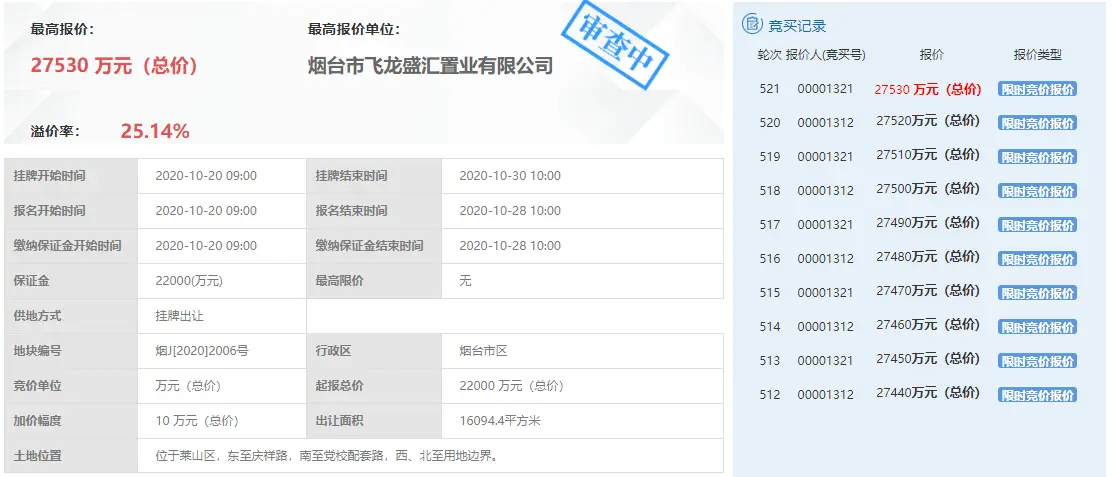Select bid price 27450万元 in the record list
1113x477 pixels.
928,360
